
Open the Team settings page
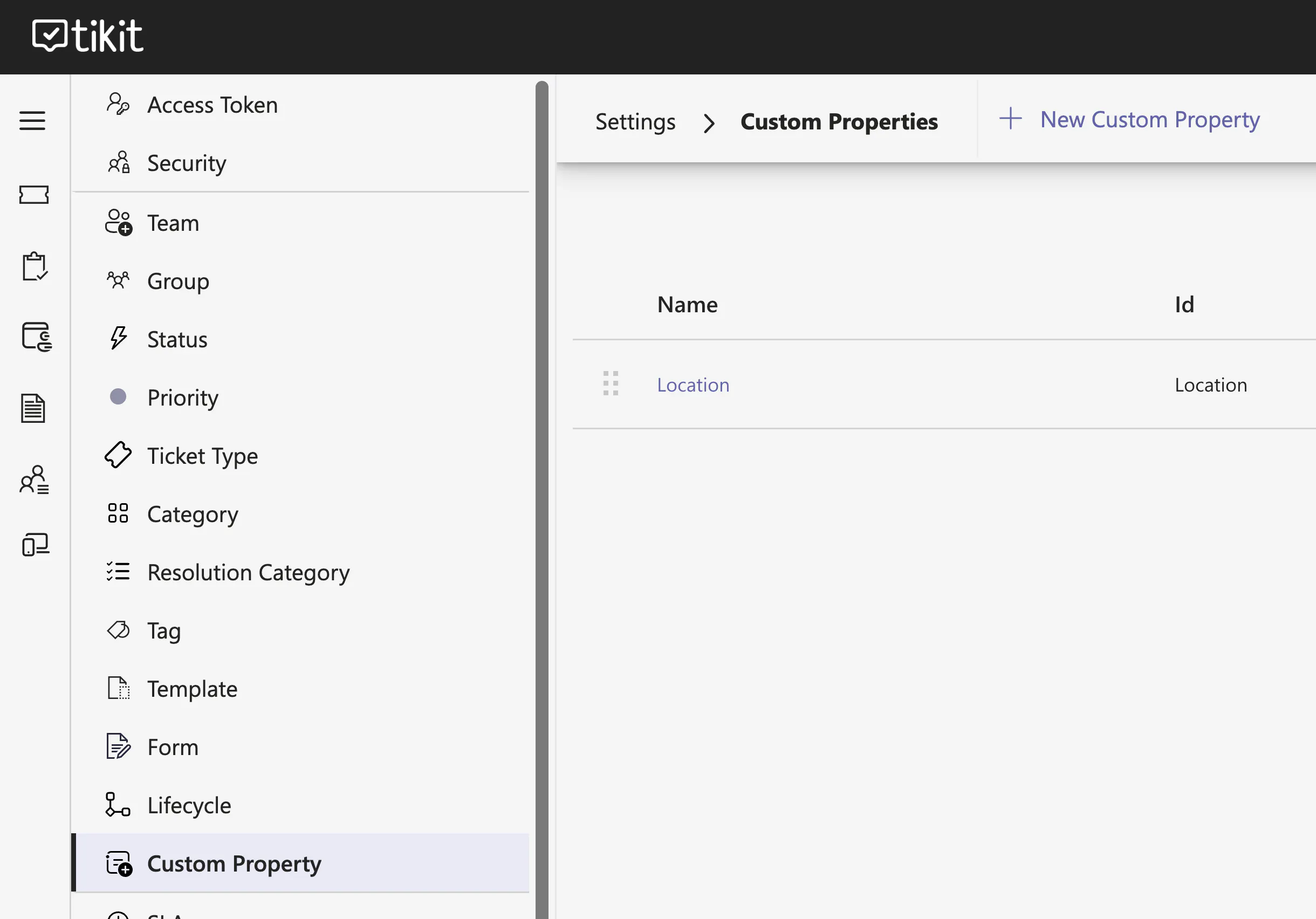300,223
